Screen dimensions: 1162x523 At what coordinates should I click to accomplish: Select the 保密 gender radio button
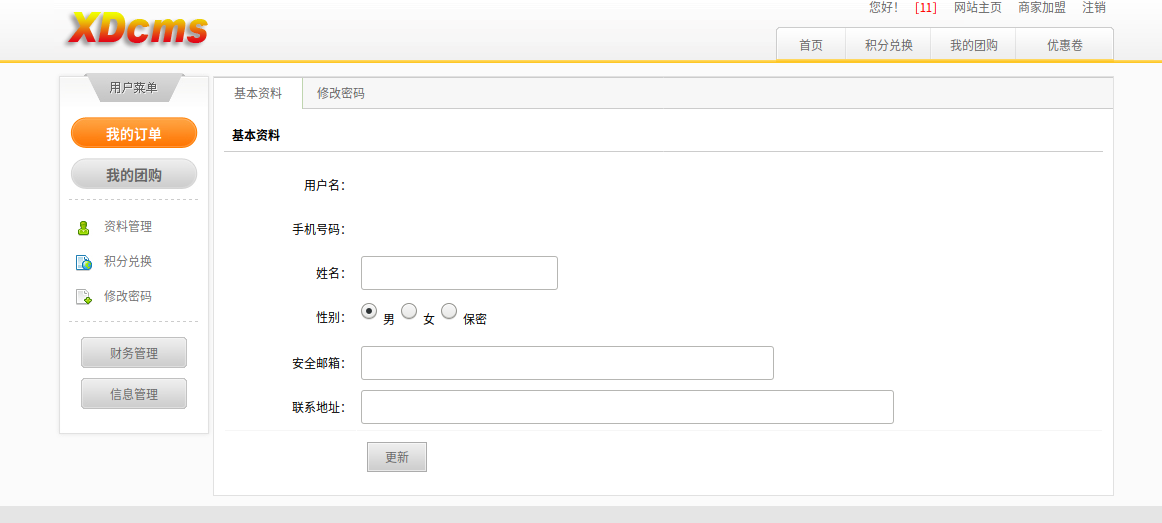pyautogui.click(x=449, y=311)
